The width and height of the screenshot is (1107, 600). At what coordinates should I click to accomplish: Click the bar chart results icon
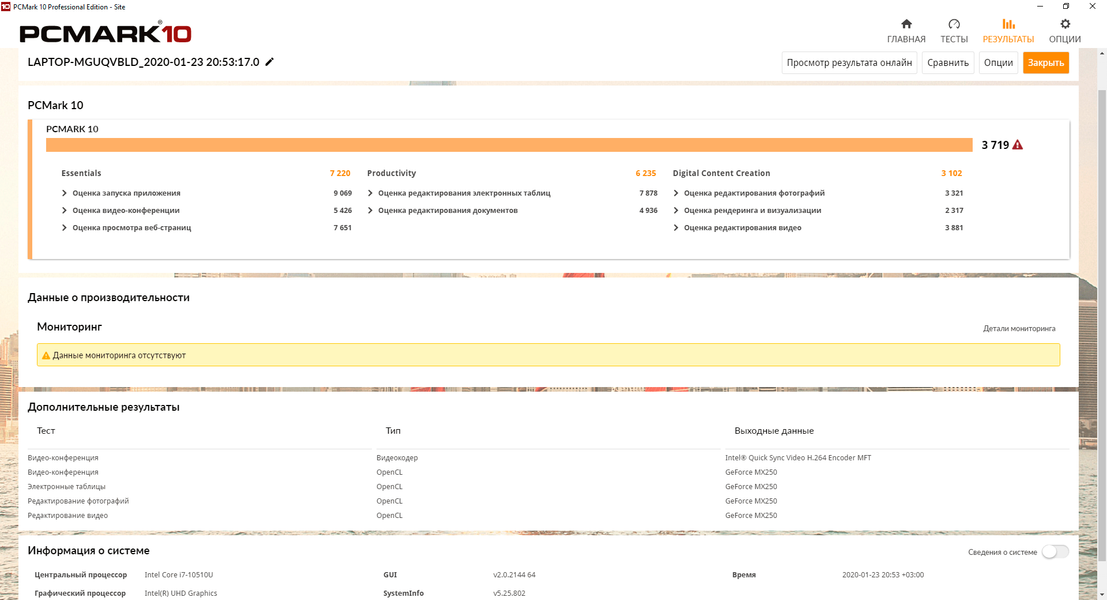tap(1009, 24)
